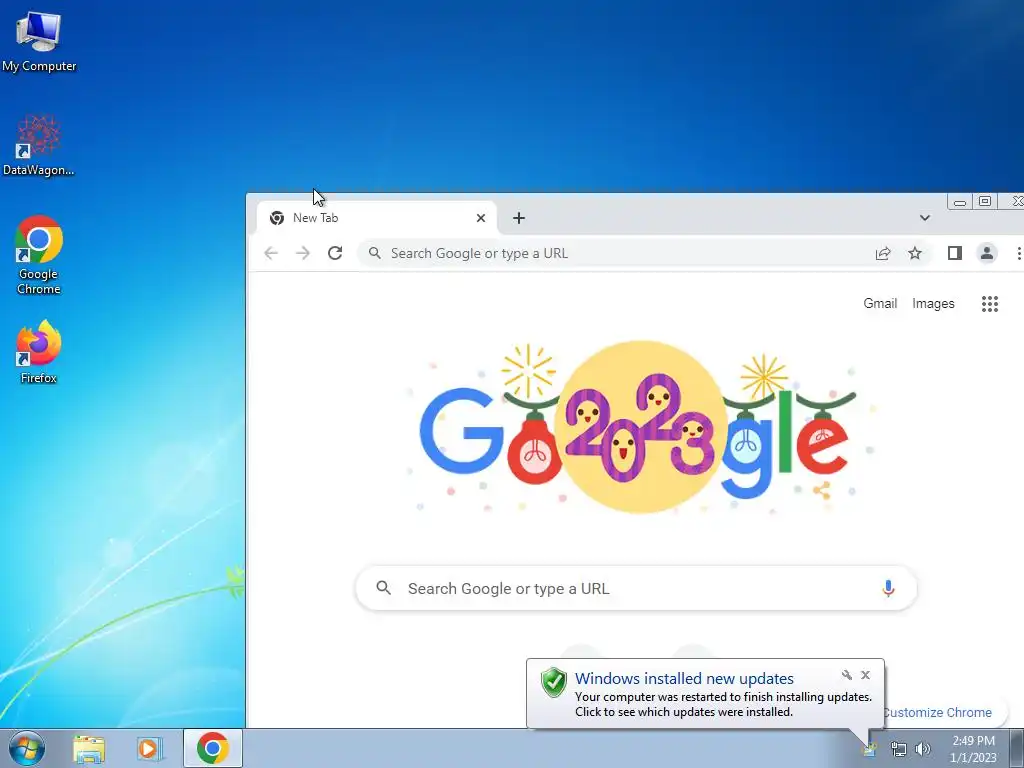Image resolution: width=1024 pixels, height=768 pixels.
Task: Click Windows Update tray icon
Action: [870, 750]
